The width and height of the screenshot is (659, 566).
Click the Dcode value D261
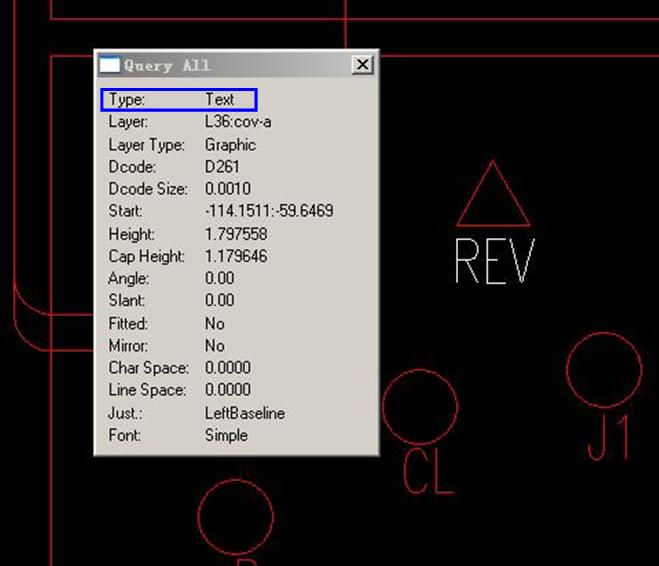point(222,167)
